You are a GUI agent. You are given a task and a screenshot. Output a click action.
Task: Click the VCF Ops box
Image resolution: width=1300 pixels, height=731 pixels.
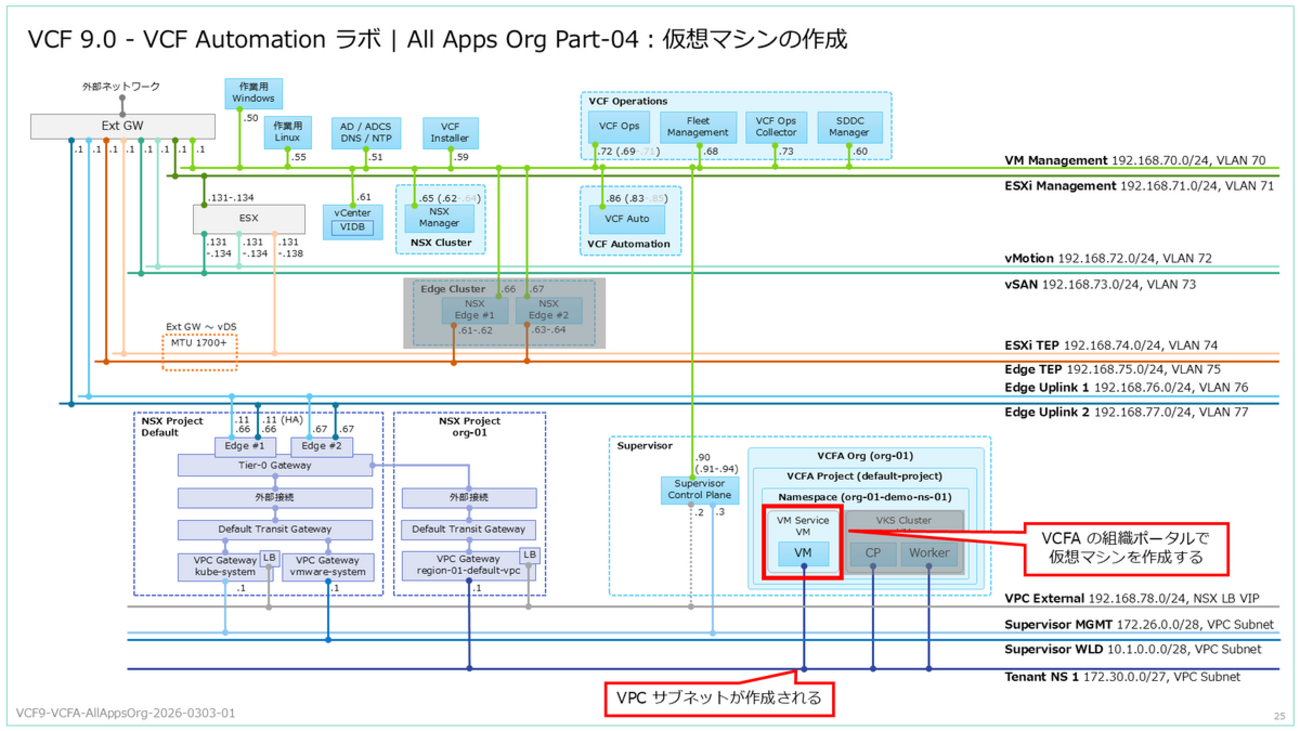coord(620,126)
